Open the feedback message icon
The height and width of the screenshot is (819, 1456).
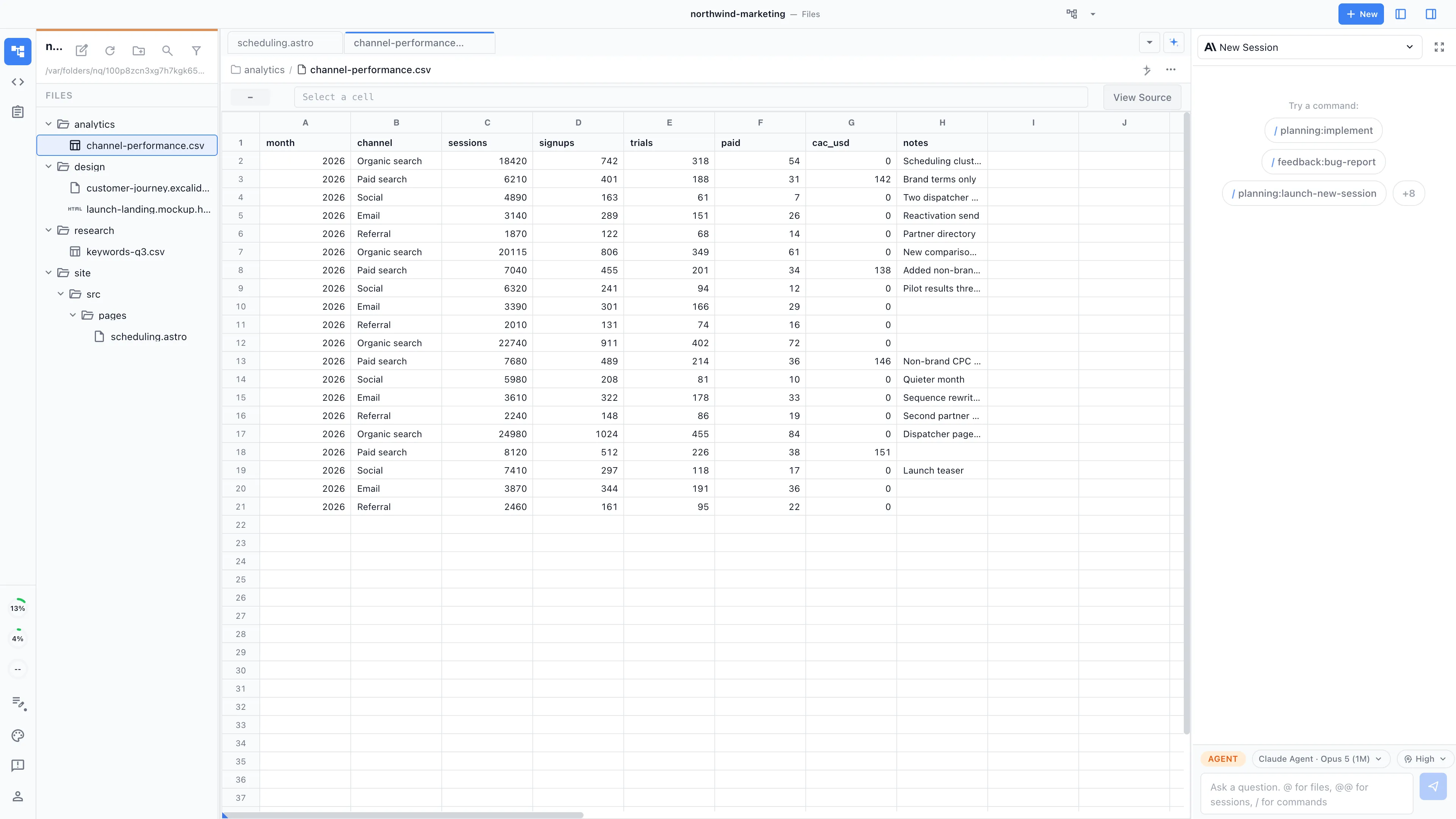tap(17, 765)
